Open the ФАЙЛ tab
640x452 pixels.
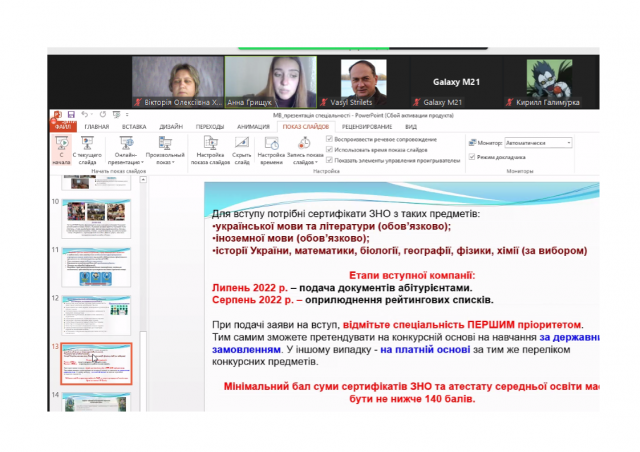click(62, 127)
